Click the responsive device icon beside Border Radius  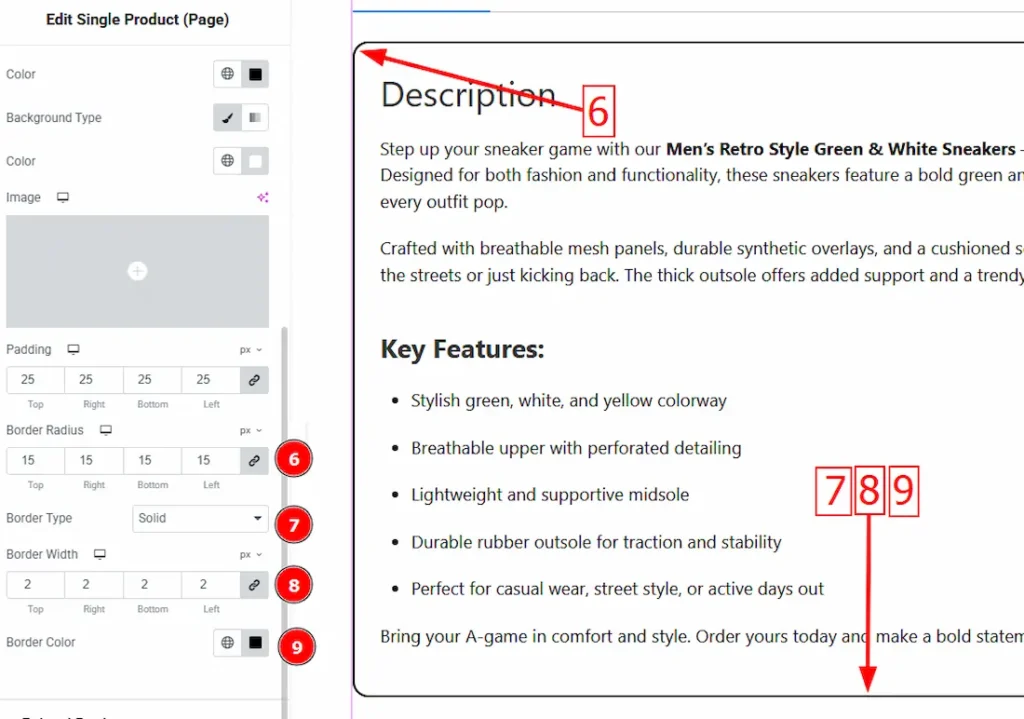tap(106, 430)
